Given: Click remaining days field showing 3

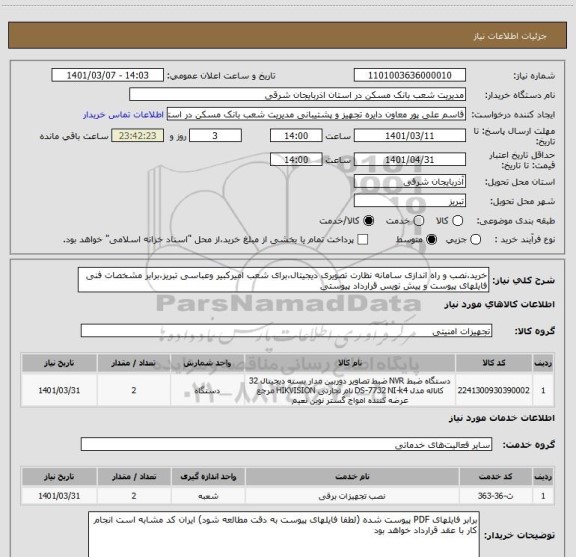Looking at the screenshot, I should [x=215, y=136].
